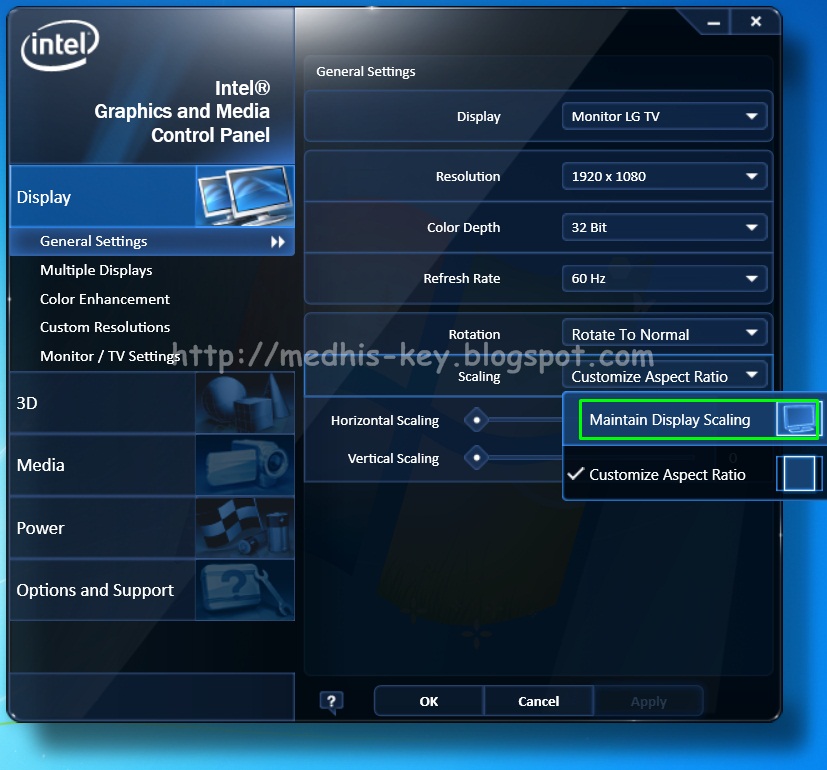Click the Power checkered flag icon
Image resolution: width=827 pixels, height=770 pixels.
coord(245,527)
